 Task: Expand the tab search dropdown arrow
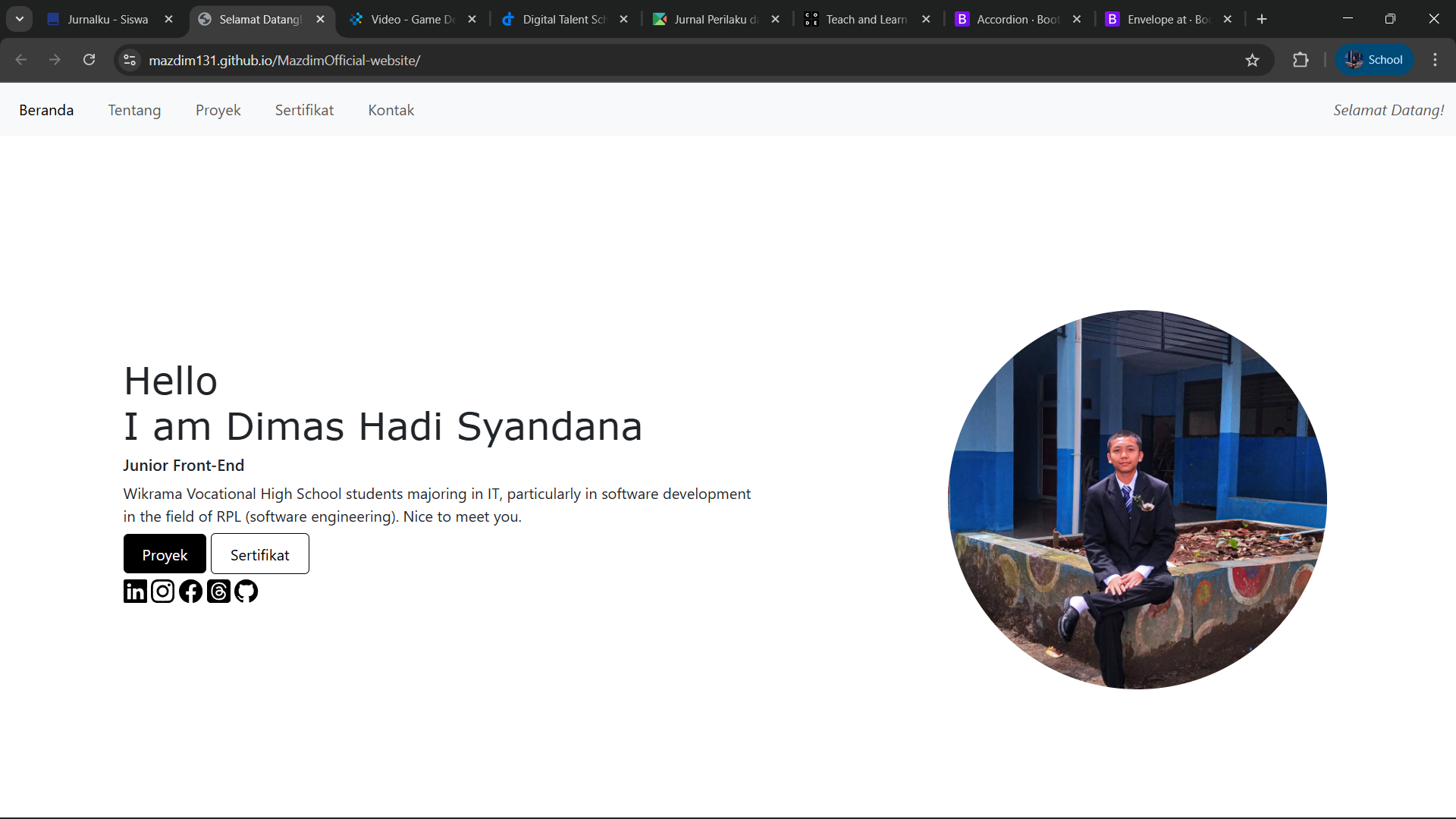(20, 19)
